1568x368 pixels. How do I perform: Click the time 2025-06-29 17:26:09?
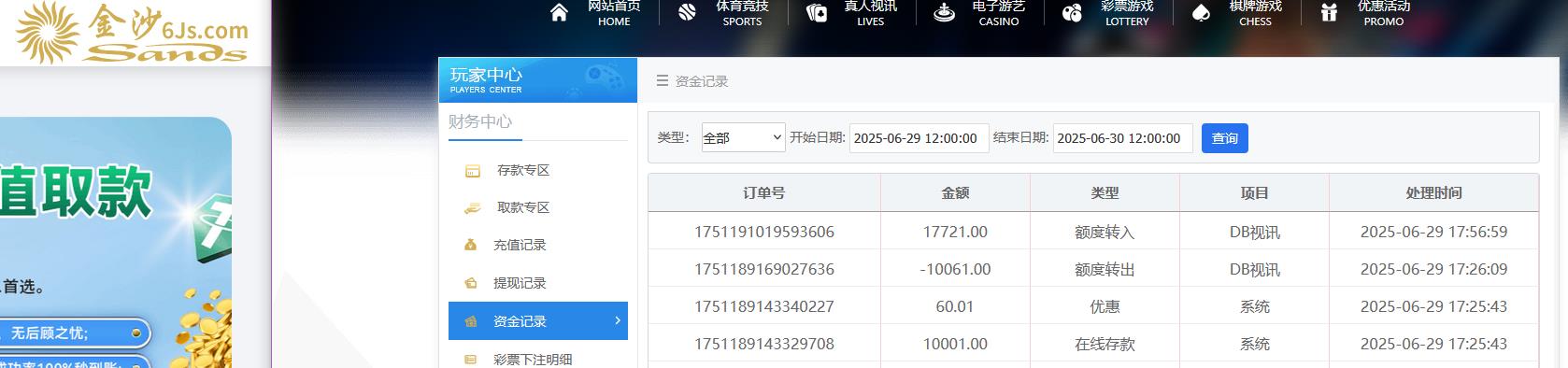click(x=1433, y=269)
